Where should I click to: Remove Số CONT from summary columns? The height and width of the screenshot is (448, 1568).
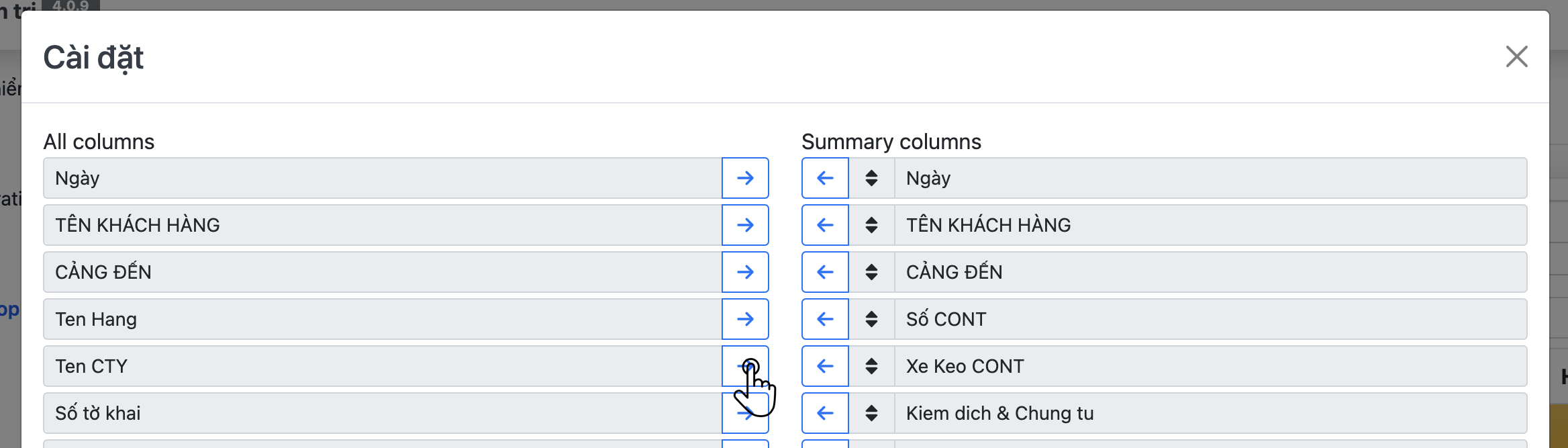pyautogui.click(x=825, y=319)
